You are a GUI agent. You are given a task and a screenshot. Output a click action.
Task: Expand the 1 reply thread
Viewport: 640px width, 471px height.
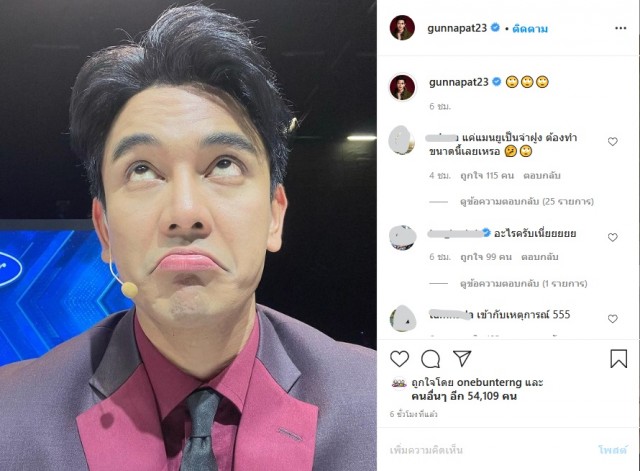pos(523,283)
